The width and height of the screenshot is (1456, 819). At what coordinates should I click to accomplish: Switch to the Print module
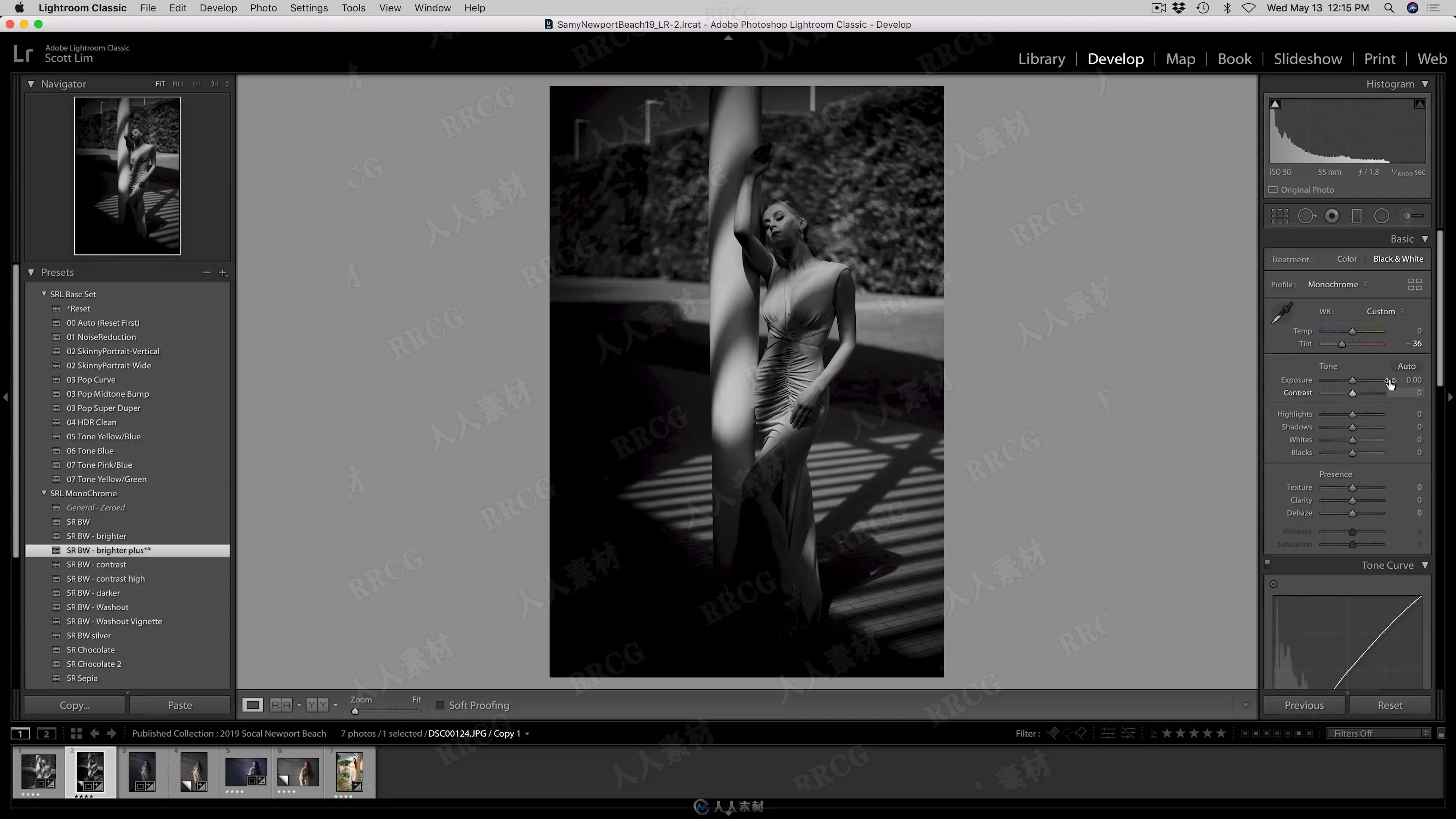1380,59
